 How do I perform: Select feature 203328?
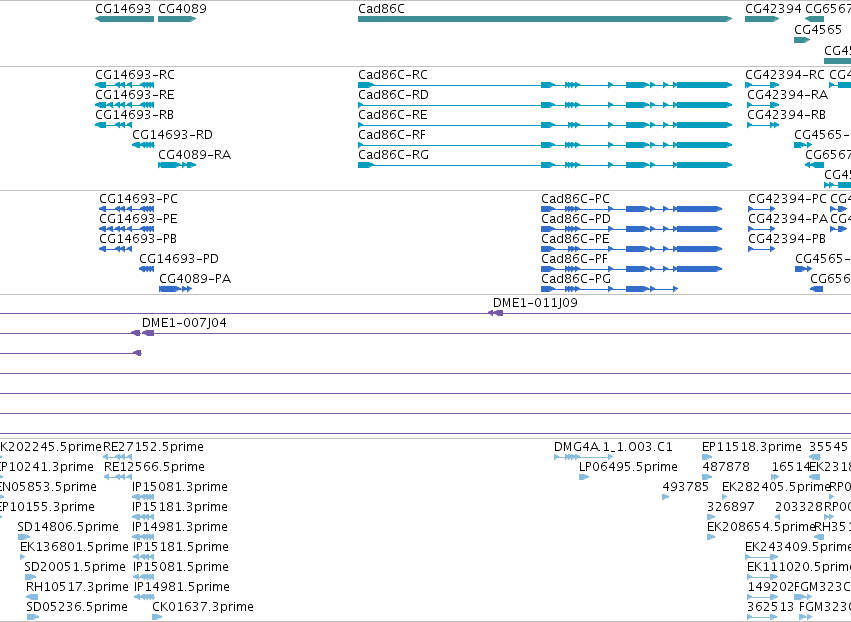799,507
